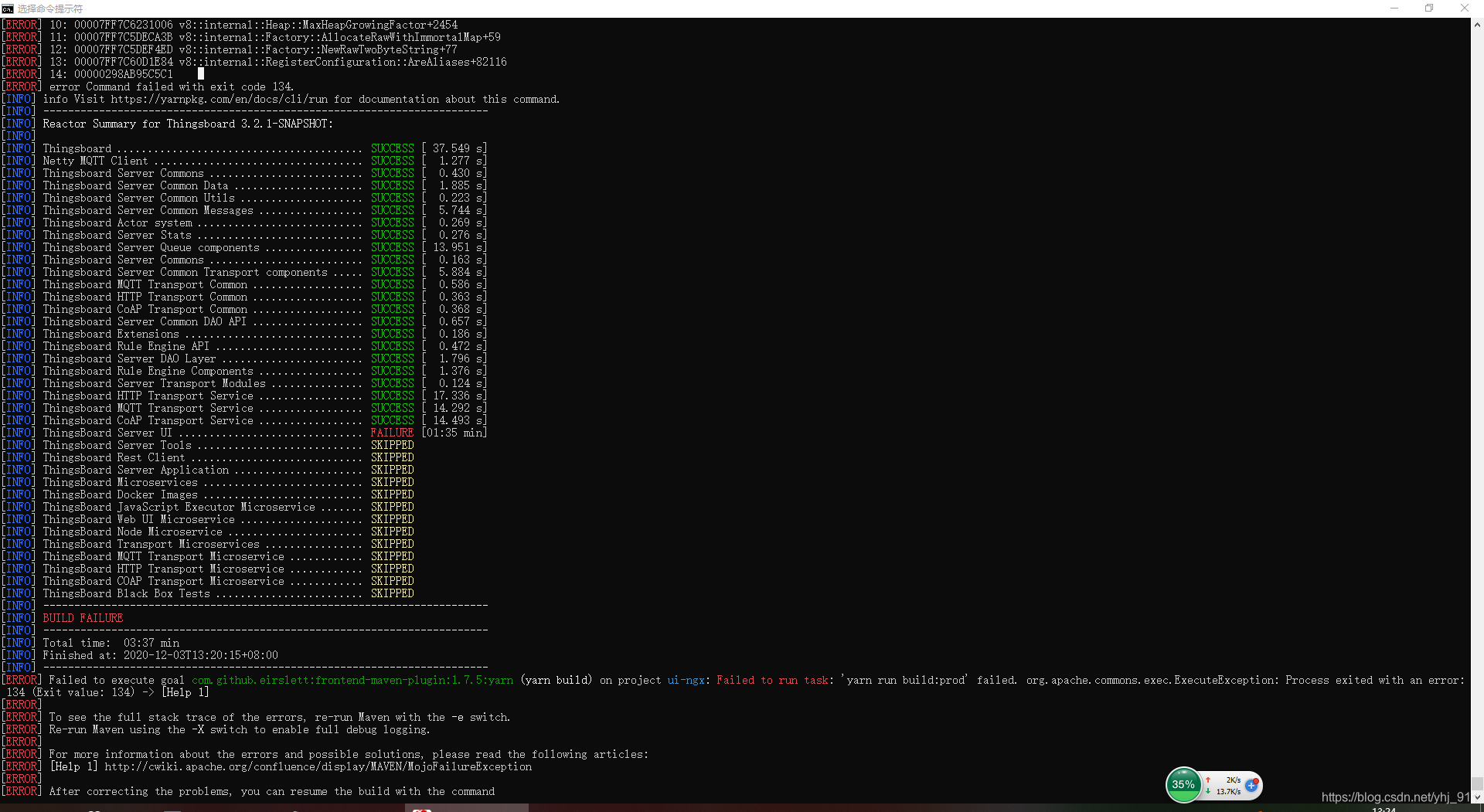The width and height of the screenshot is (1484, 812).
Task: Click "Thingsboard Extensions" module name
Action: [111, 334]
